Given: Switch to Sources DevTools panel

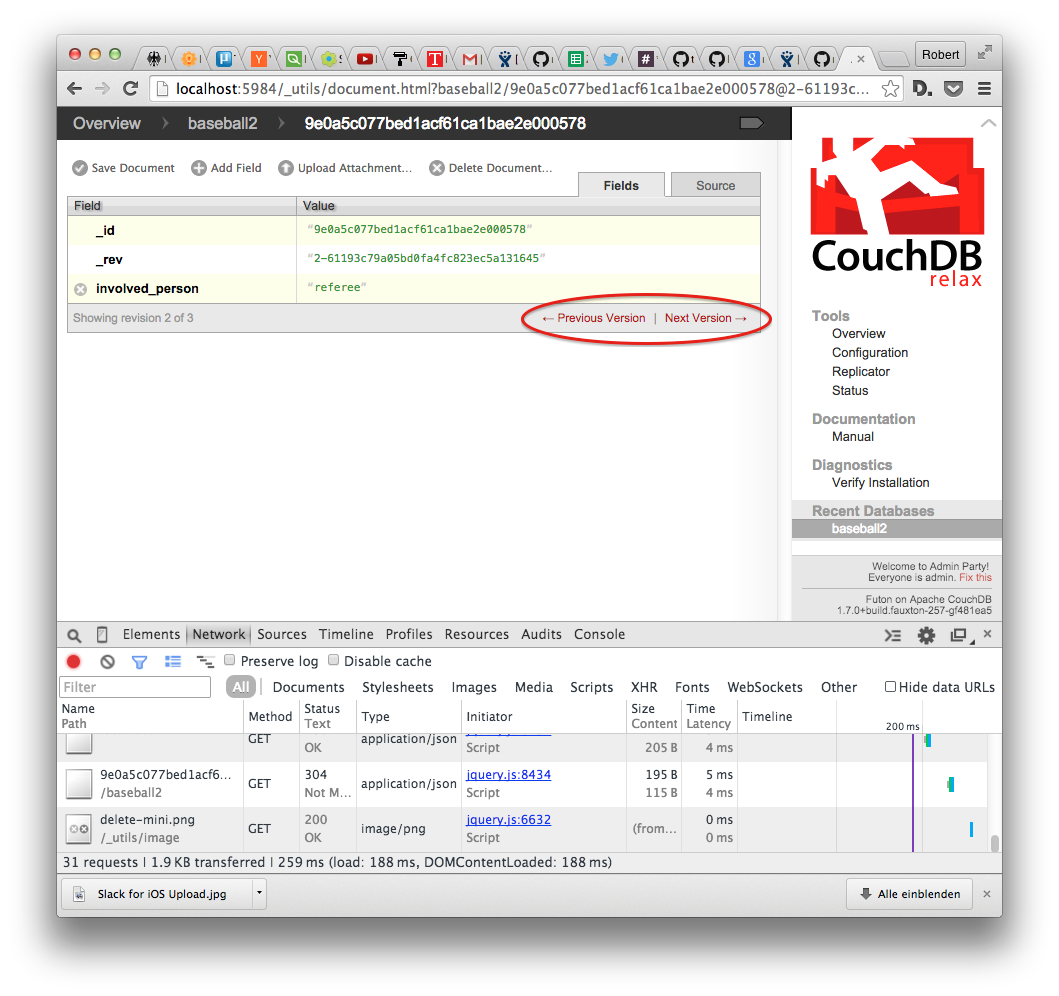Looking at the screenshot, I should 282,634.
